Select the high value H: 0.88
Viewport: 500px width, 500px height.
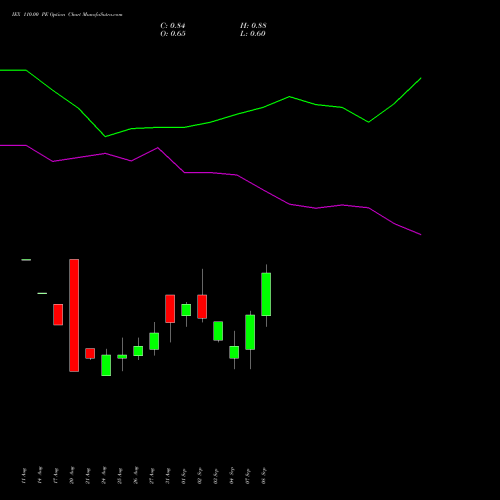point(253,26)
